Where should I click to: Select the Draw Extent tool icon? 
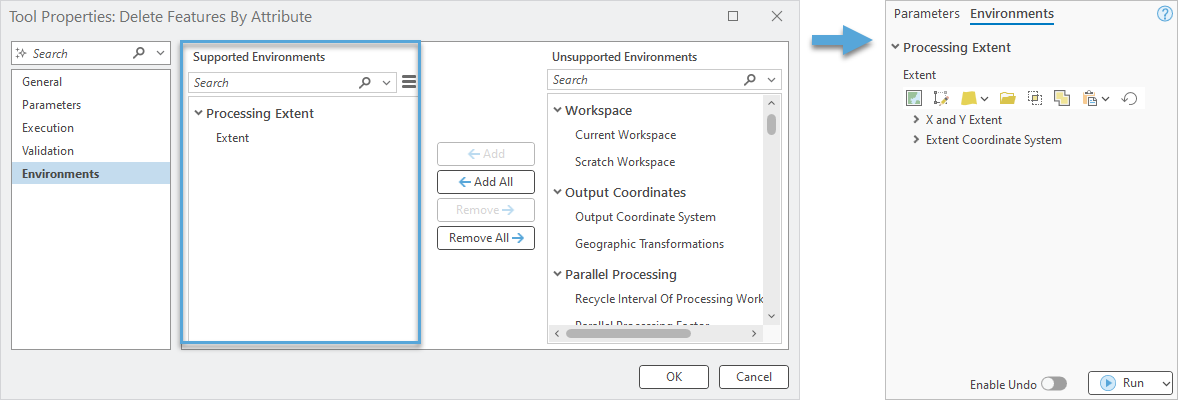point(941,98)
